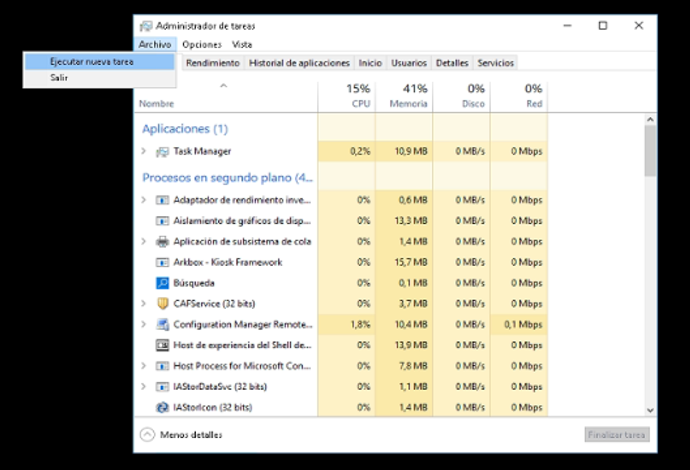This screenshot has width=690, height=470.
Task: Click the vertical scrollbar down arrow
Action: coord(651,409)
